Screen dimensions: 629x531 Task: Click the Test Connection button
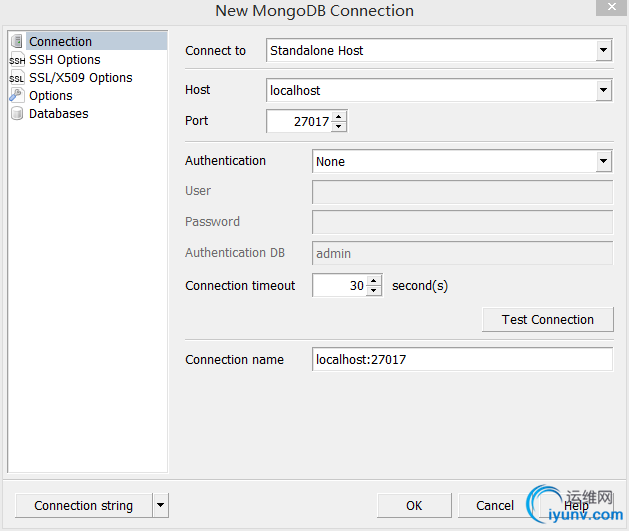coord(548,320)
